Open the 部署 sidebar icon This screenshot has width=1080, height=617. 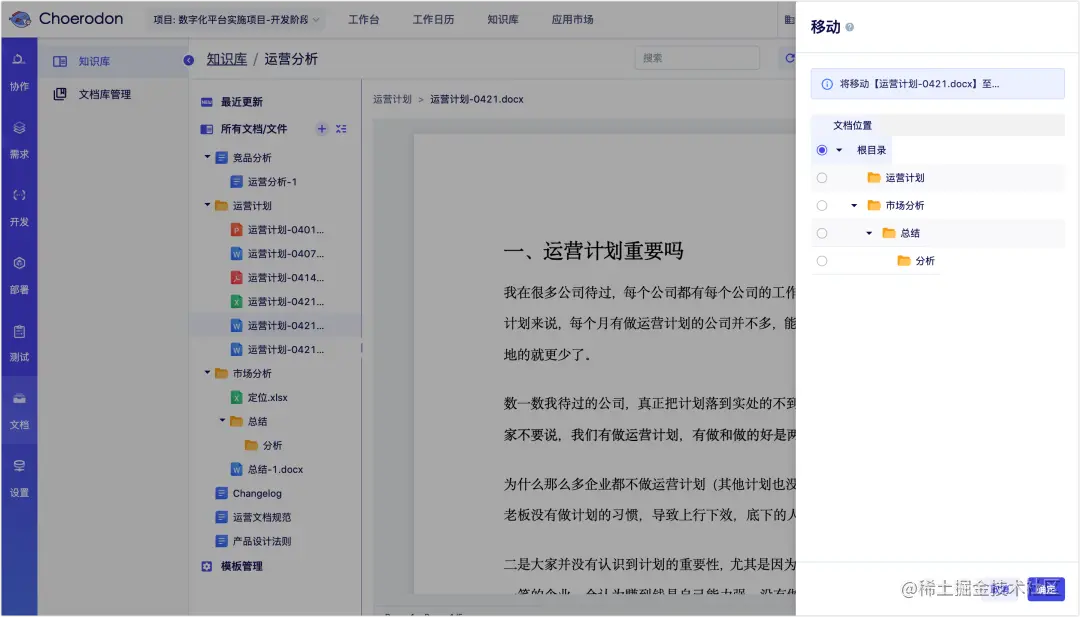[x=19, y=263]
